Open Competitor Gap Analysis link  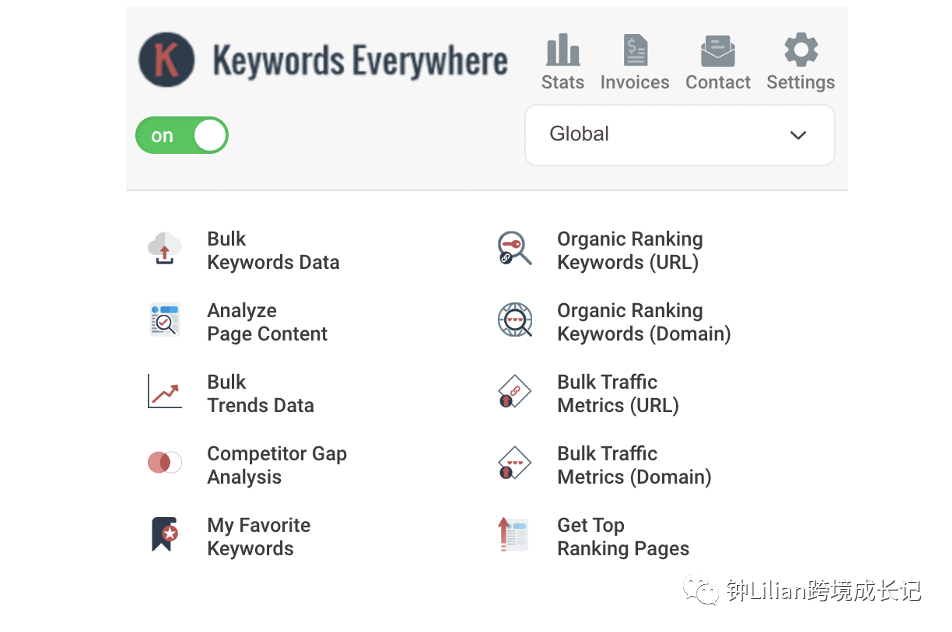click(x=277, y=466)
